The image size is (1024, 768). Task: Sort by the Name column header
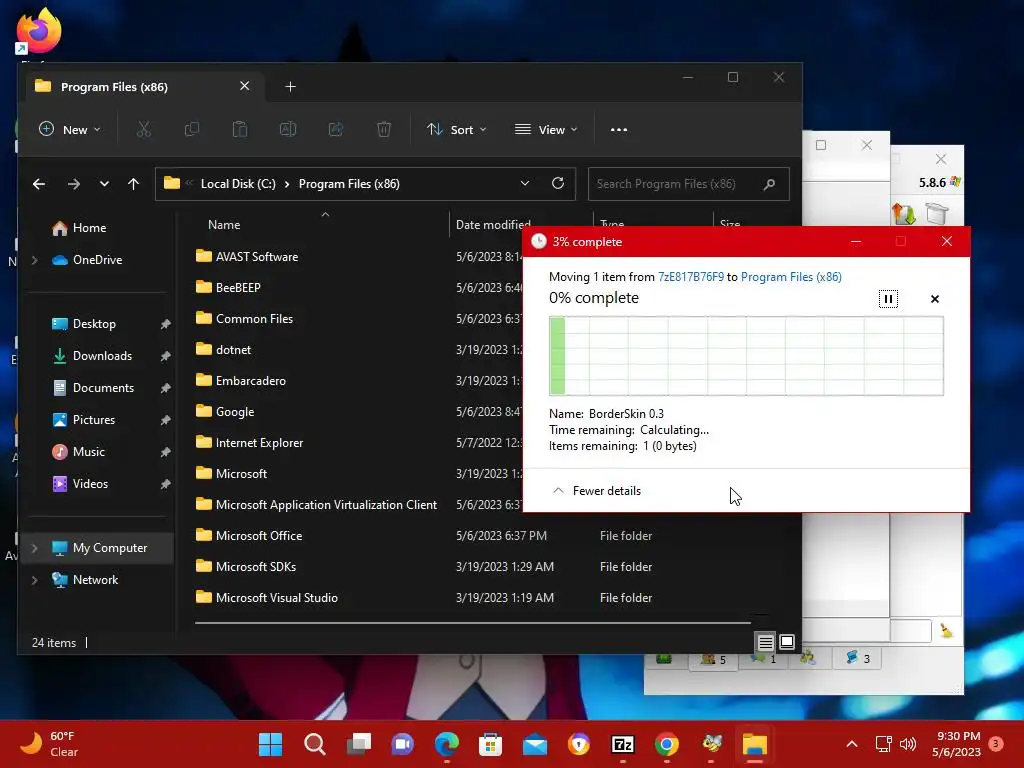pyautogui.click(x=224, y=225)
